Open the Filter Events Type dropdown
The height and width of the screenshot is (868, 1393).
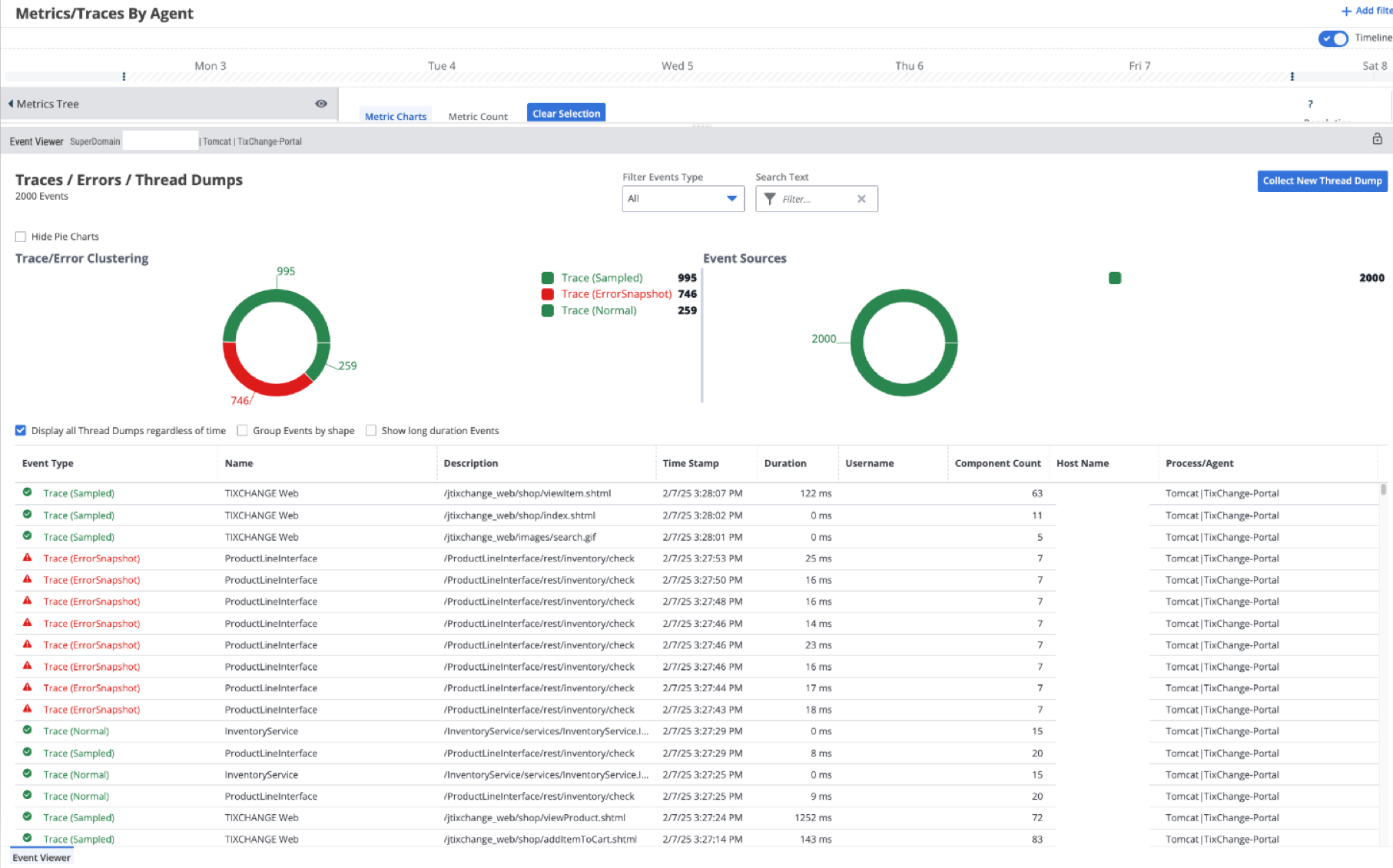click(683, 199)
